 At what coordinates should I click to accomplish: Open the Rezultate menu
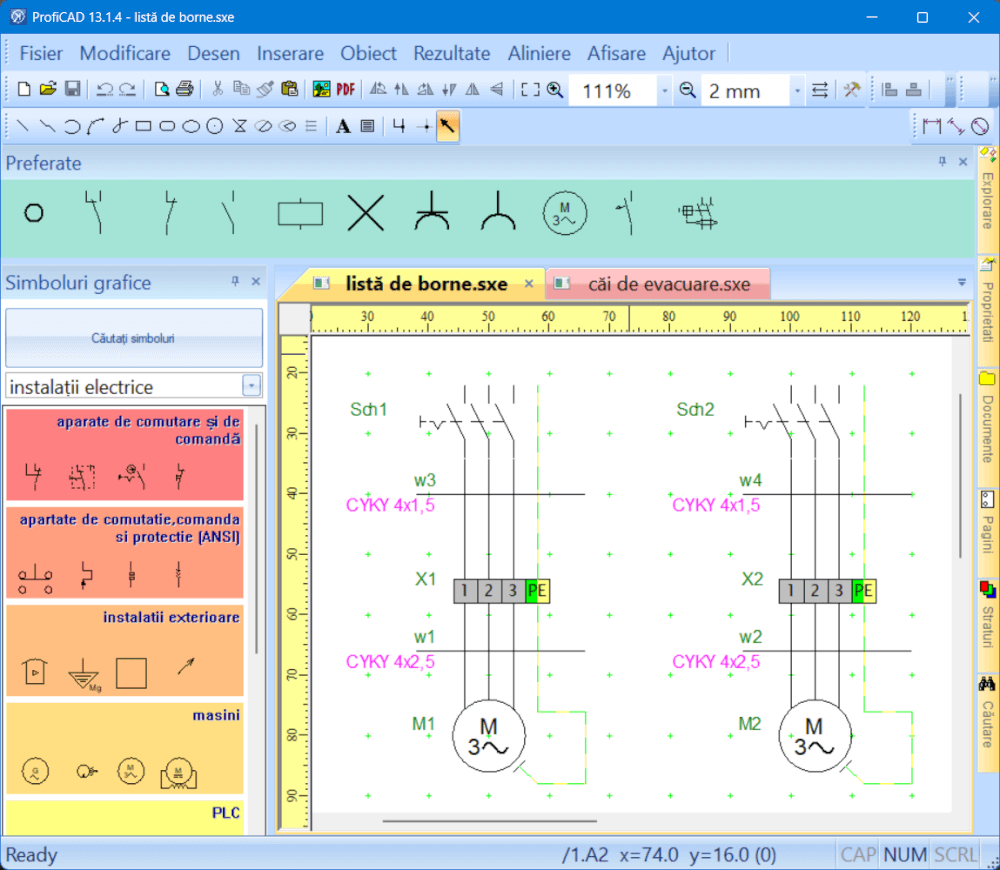point(452,54)
